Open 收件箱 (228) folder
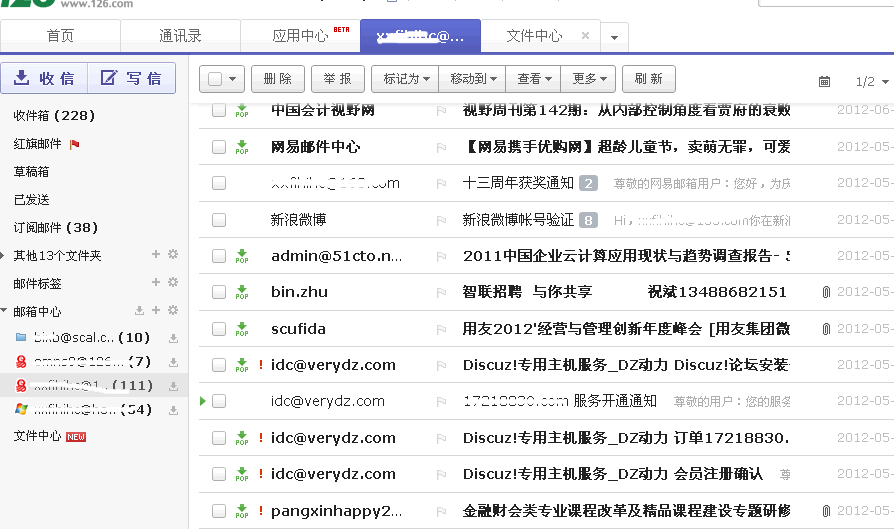 pos(54,116)
